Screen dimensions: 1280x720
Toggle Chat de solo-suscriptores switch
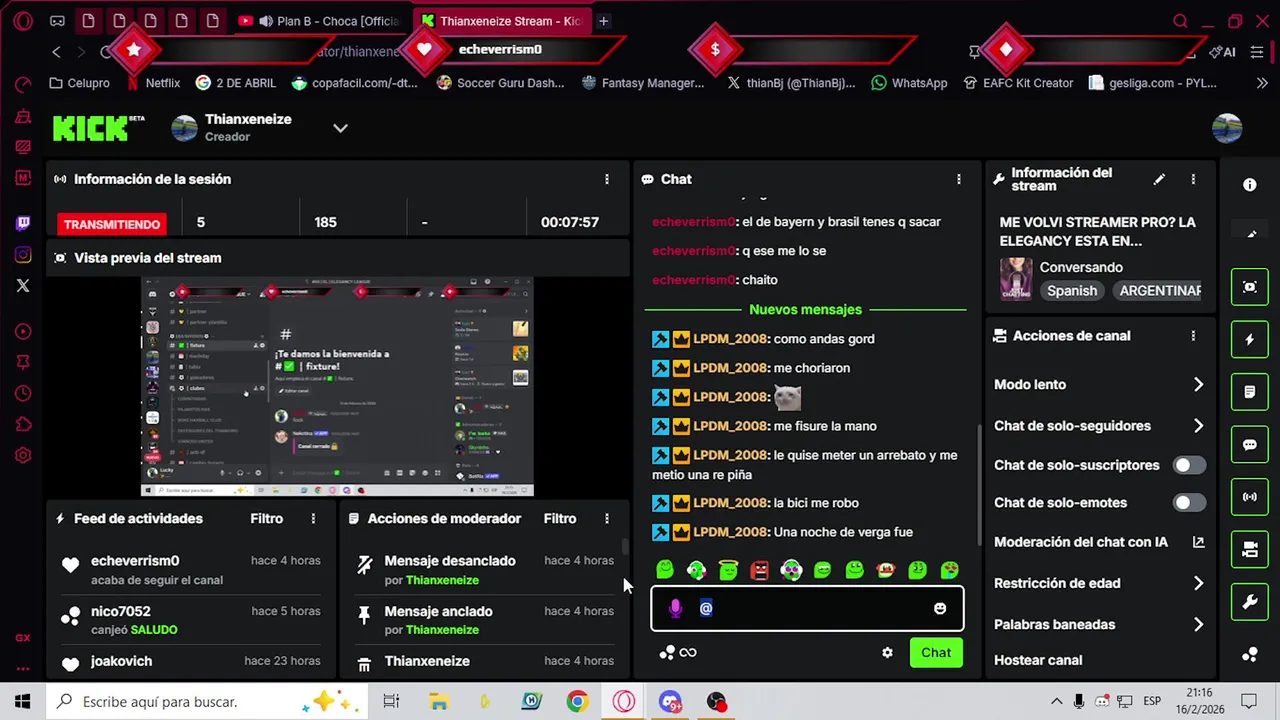(1189, 465)
